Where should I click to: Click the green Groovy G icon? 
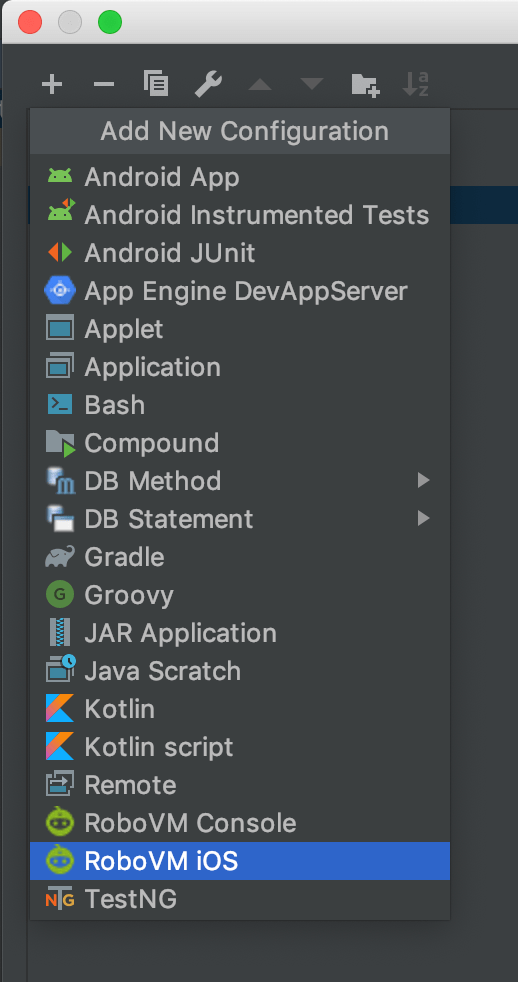(60, 594)
